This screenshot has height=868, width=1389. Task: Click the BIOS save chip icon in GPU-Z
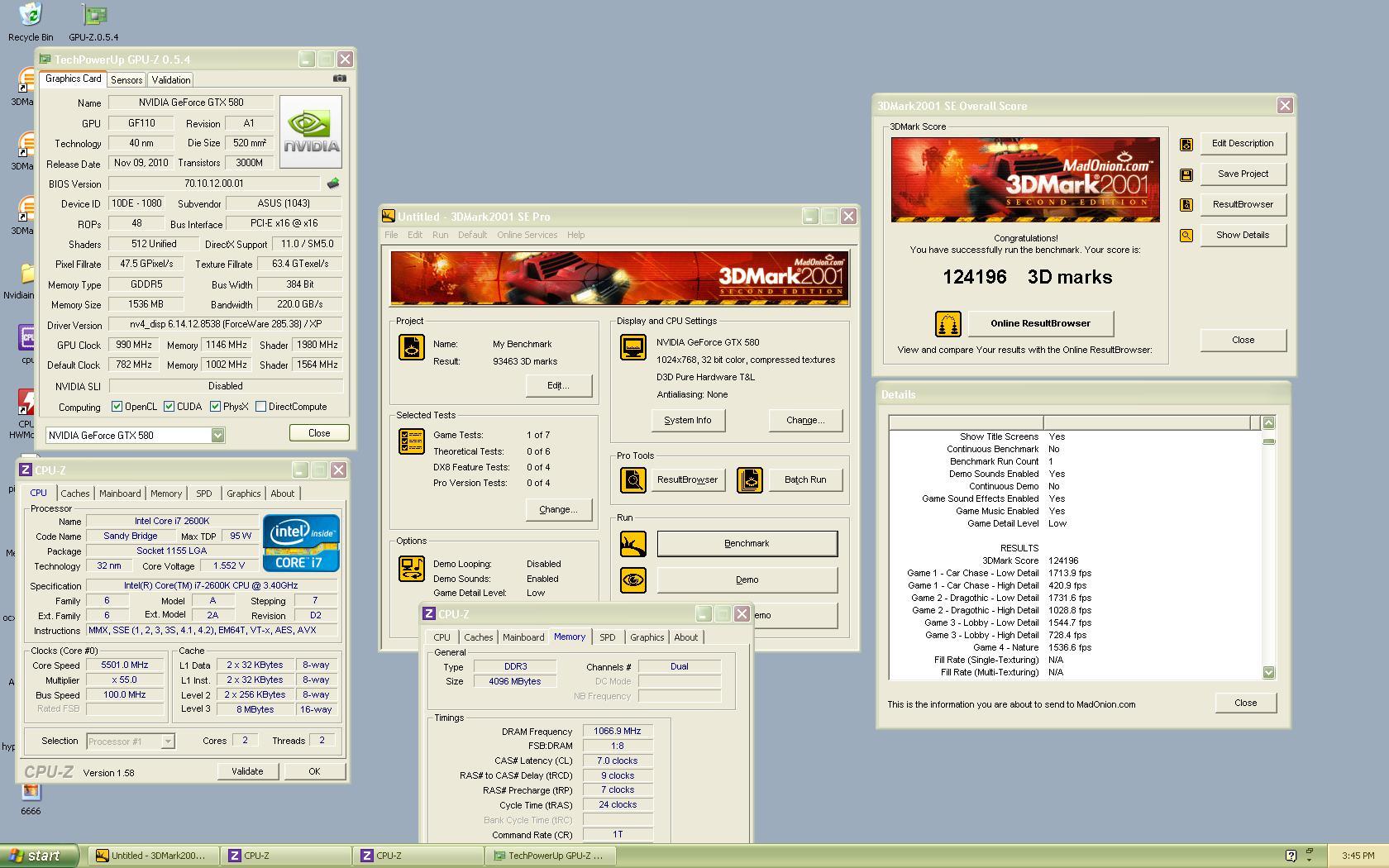click(x=333, y=184)
